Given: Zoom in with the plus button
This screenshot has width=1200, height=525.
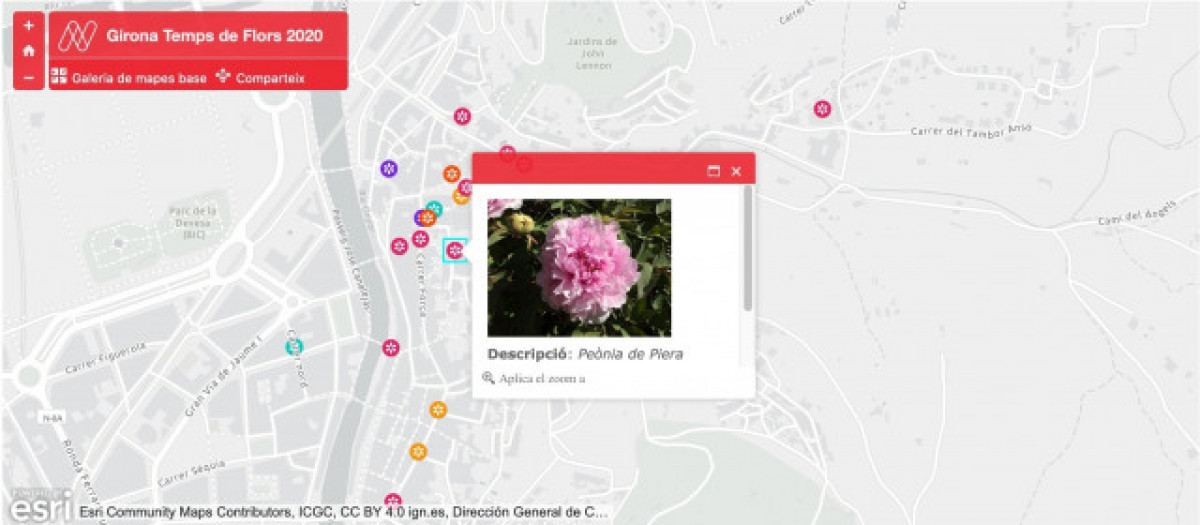Looking at the screenshot, I should (28, 25).
